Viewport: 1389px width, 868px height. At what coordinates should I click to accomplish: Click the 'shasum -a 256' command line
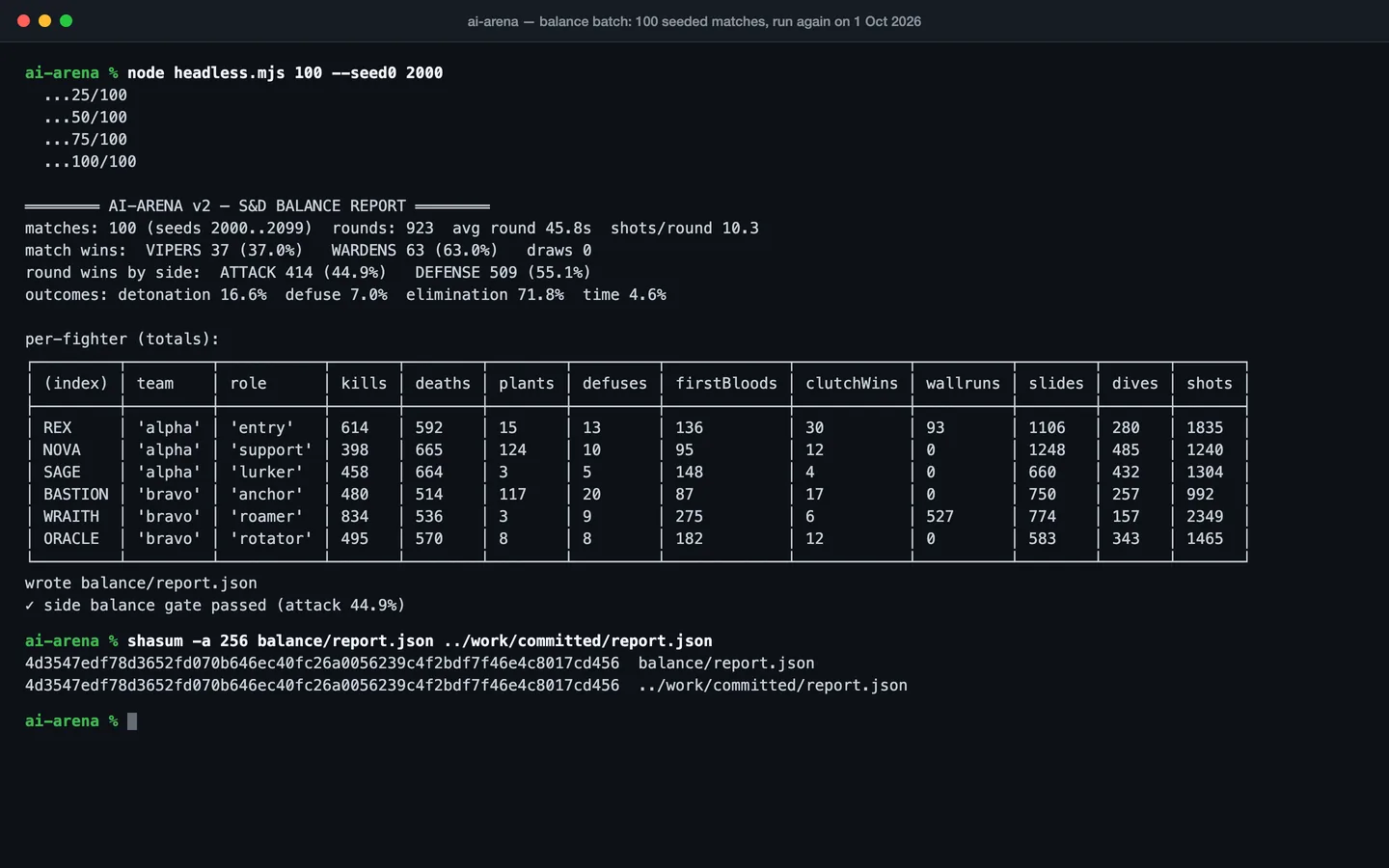pyautogui.click(x=420, y=640)
